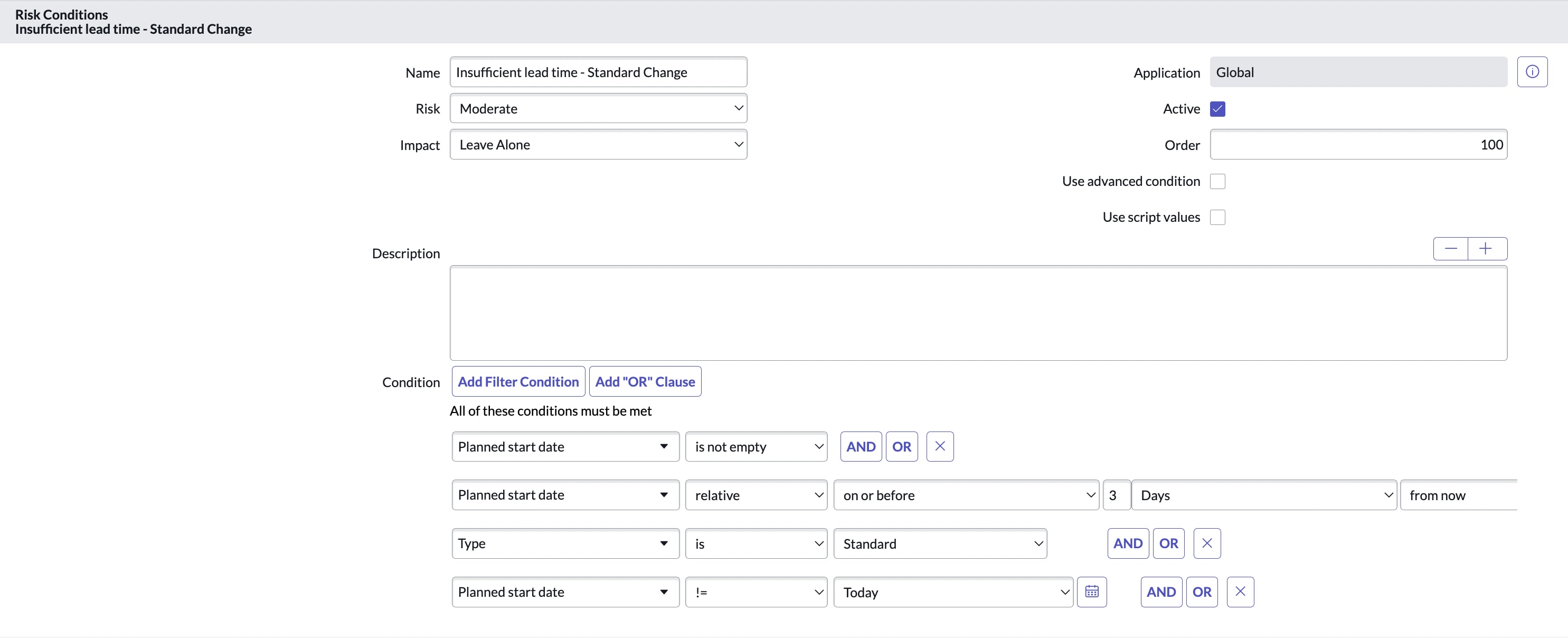Change the 'is' operator dropdown

coord(756,543)
